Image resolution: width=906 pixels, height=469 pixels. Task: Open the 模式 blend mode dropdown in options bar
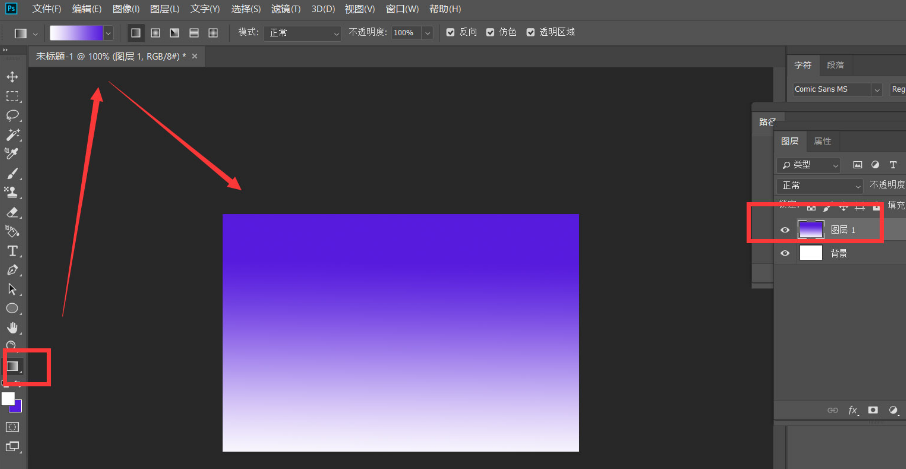[303, 33]
